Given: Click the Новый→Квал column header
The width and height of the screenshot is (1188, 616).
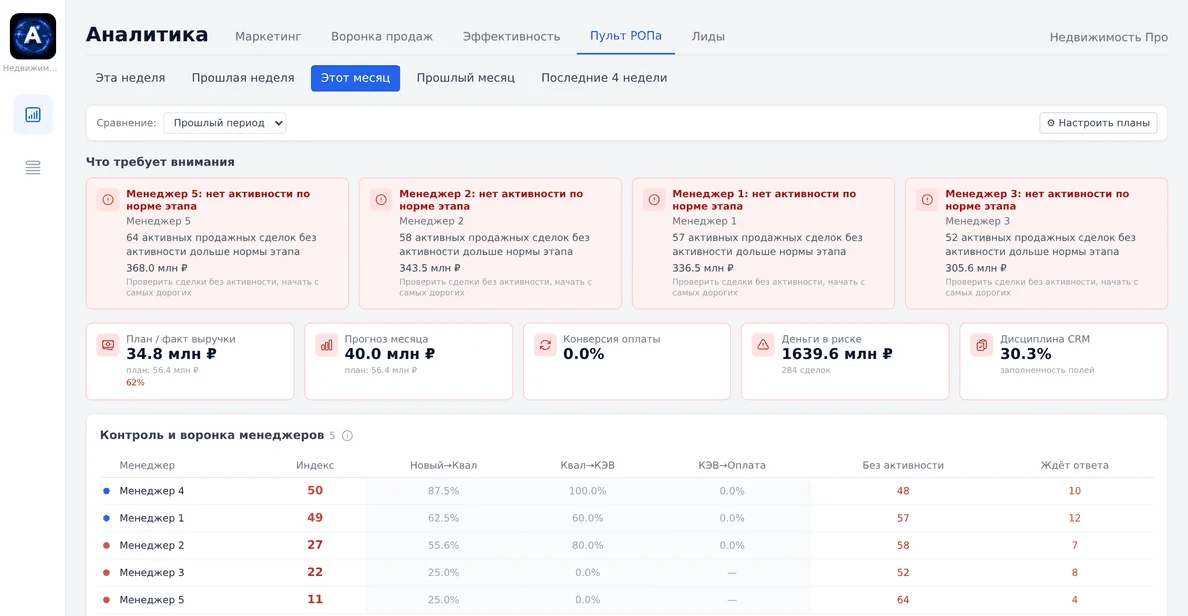Looking at the screenshot, I should pyautogui.click(x=443, y=465).
